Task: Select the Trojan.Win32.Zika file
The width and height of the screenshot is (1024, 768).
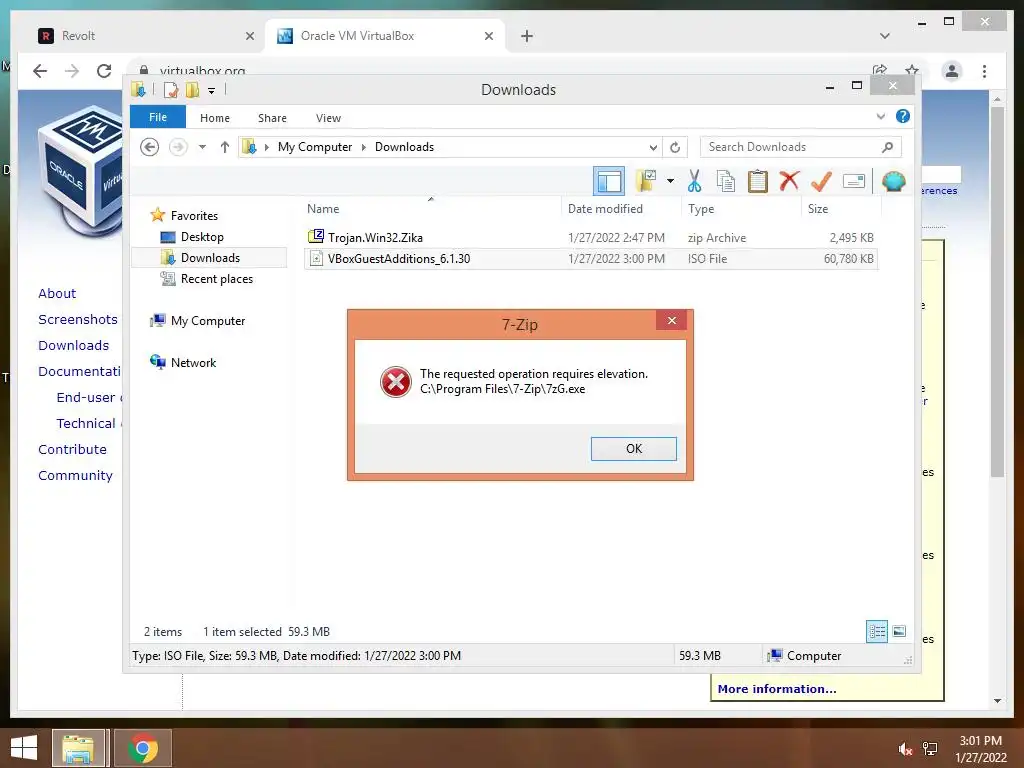Action: click(590, 238)
